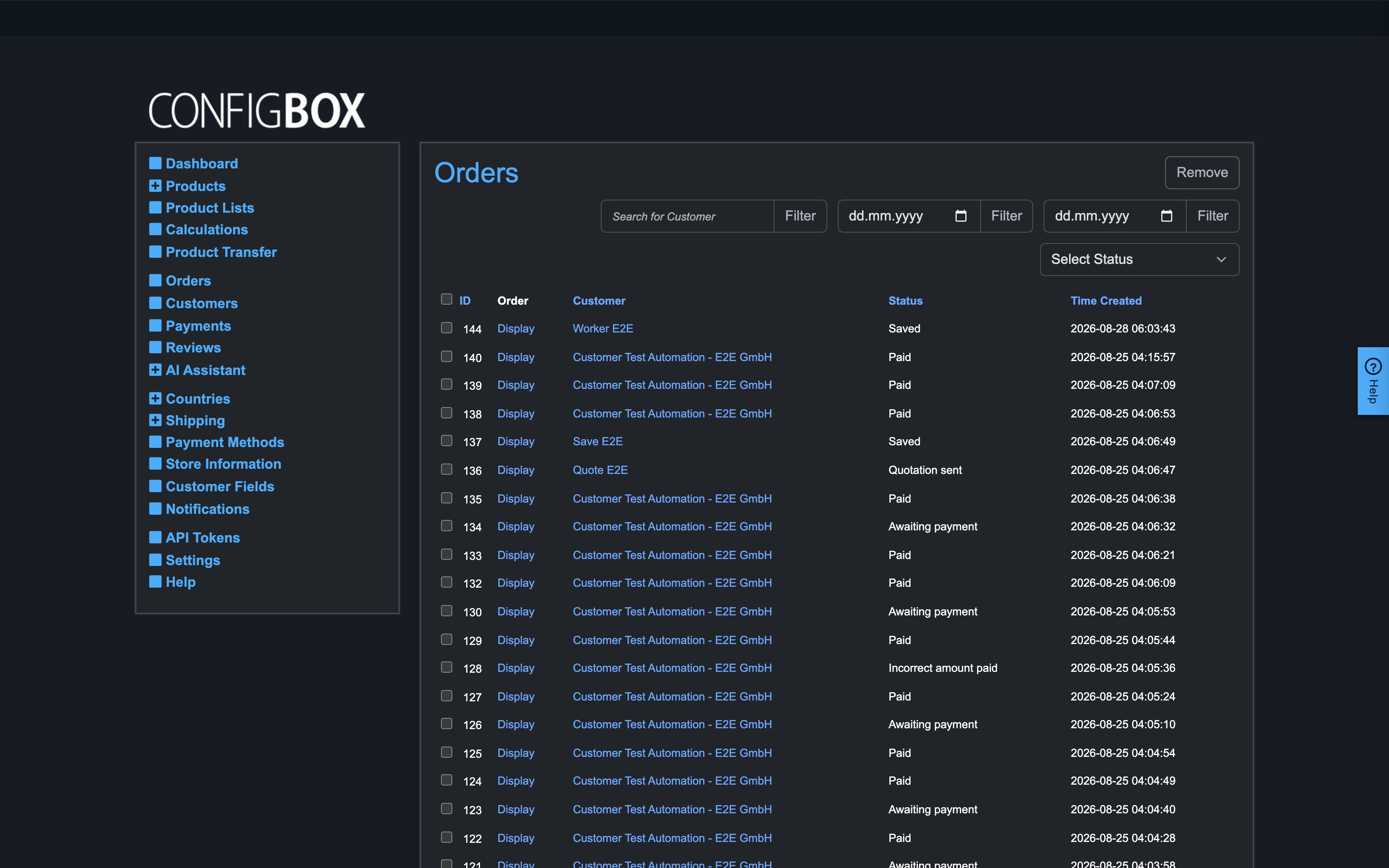Click the Help question mark side tab
The image size is (1389, 868).
point(1373,381)
